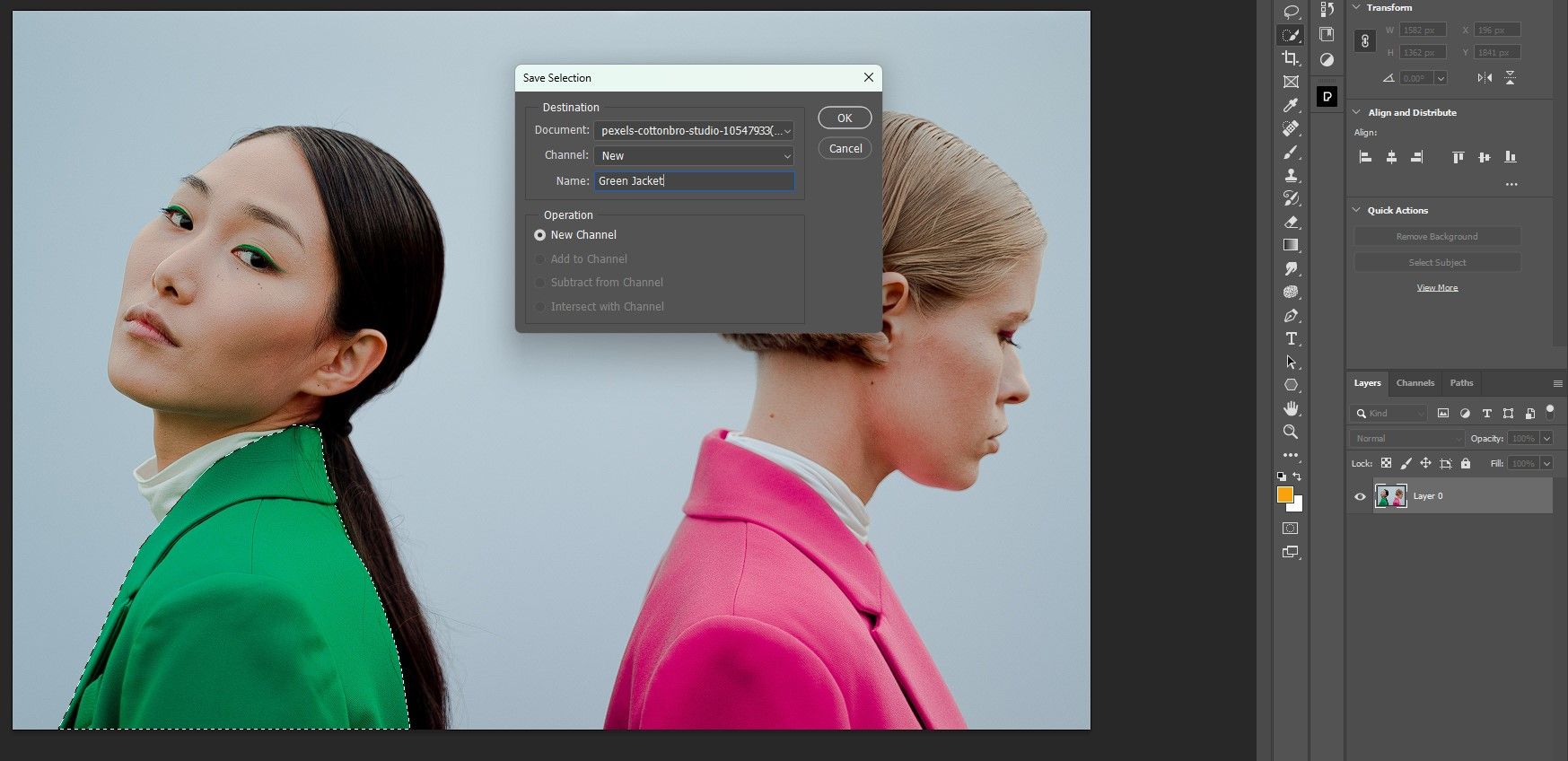Toggle the width-height constrain link
1568x761 pixels.
[x=1365, y=41]
